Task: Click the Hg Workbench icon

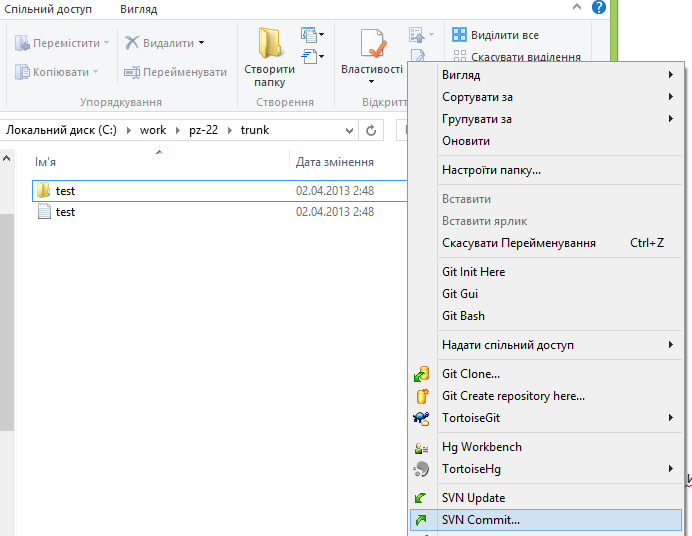Action: 421,448
